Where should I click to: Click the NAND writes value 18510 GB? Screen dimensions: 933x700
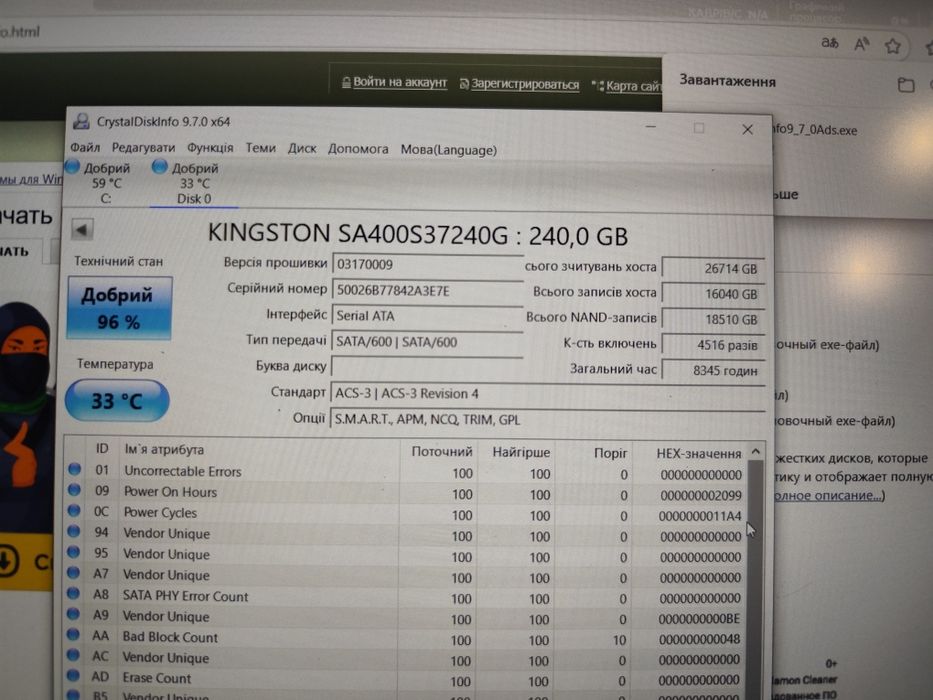point(713,320)
